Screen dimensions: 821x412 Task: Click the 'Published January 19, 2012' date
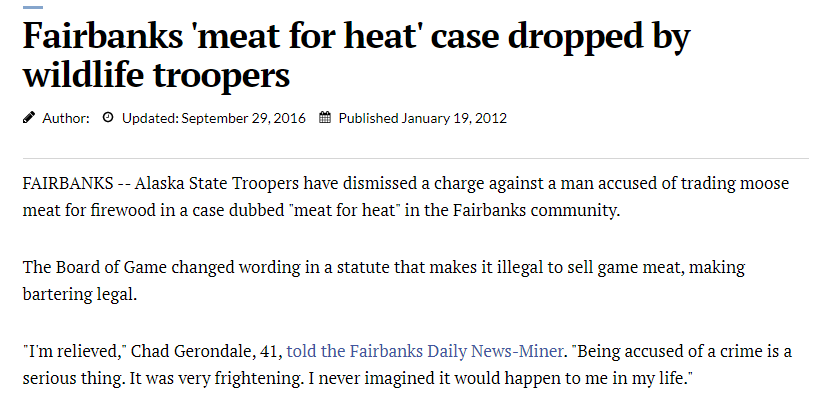(423, 118)
